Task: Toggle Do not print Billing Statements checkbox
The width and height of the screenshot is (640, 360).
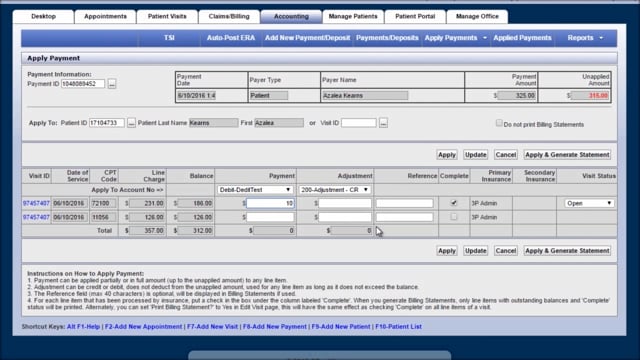Action: (499, 123)
